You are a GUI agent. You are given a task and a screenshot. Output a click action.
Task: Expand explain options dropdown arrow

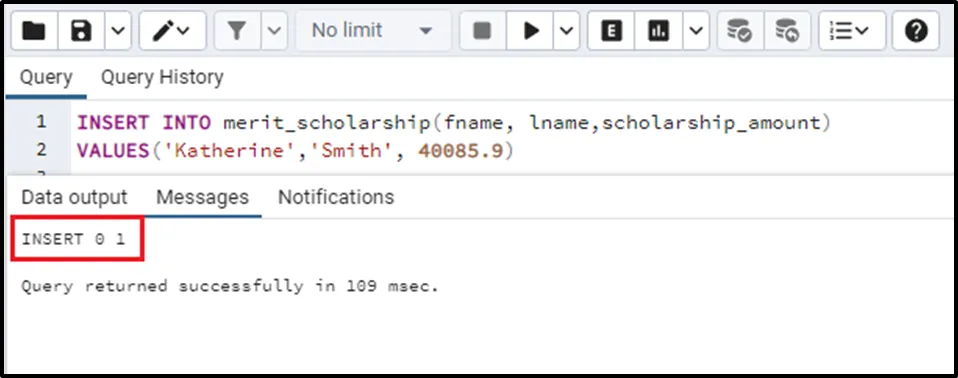click(x=696, y=31)
